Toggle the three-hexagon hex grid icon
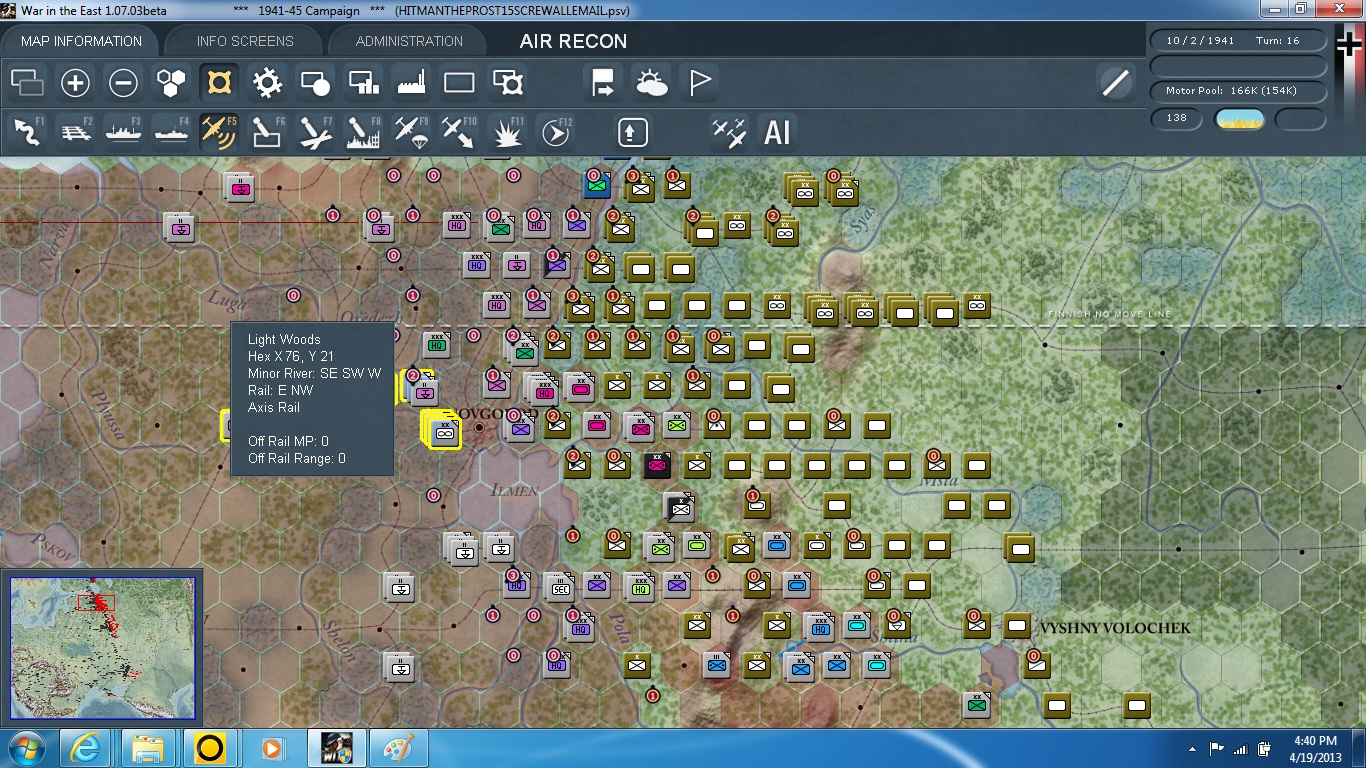The width and height of the screenshot is (1366, 768). [171, 83]
